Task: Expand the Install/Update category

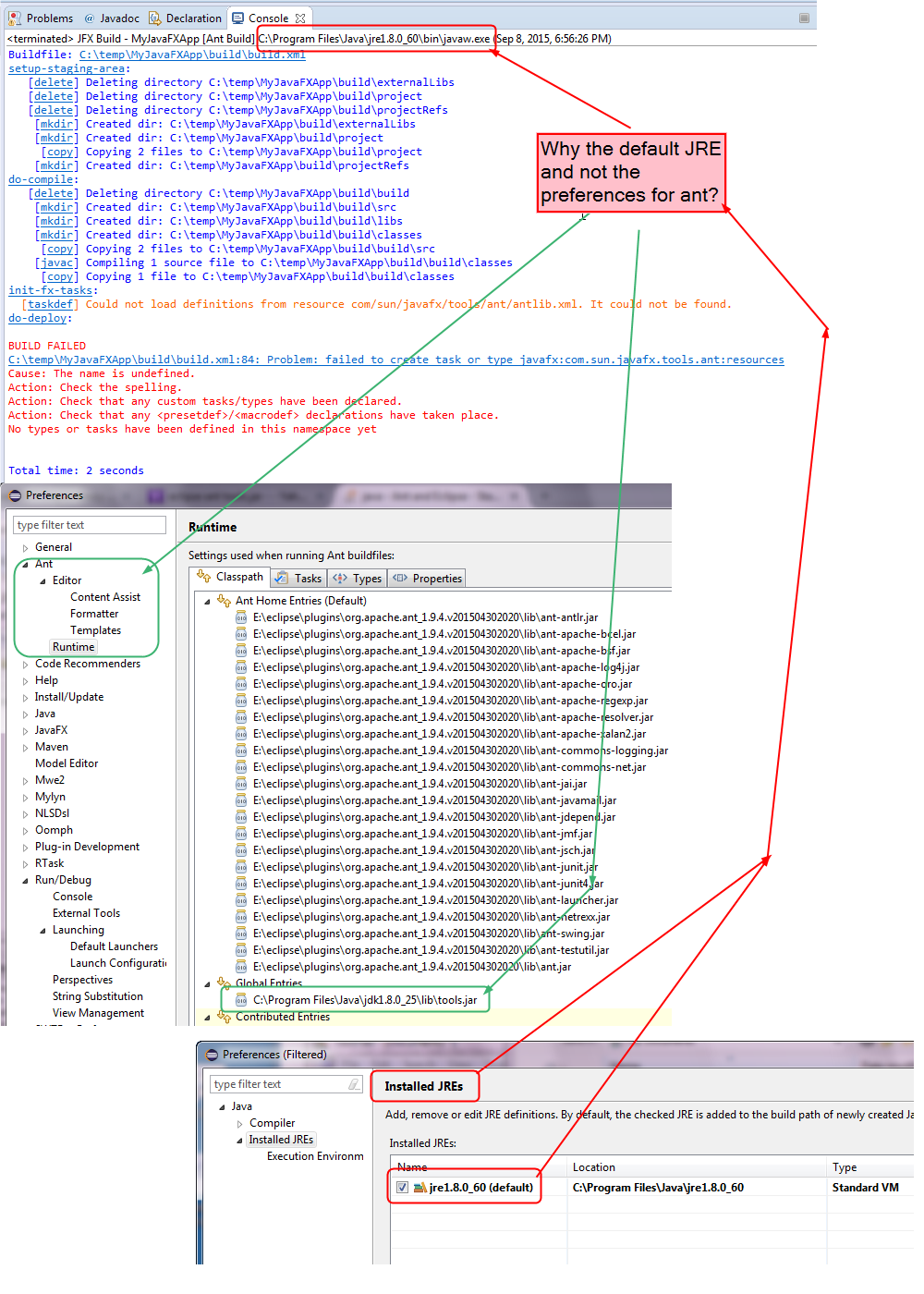Action: (x=25, y=698)
